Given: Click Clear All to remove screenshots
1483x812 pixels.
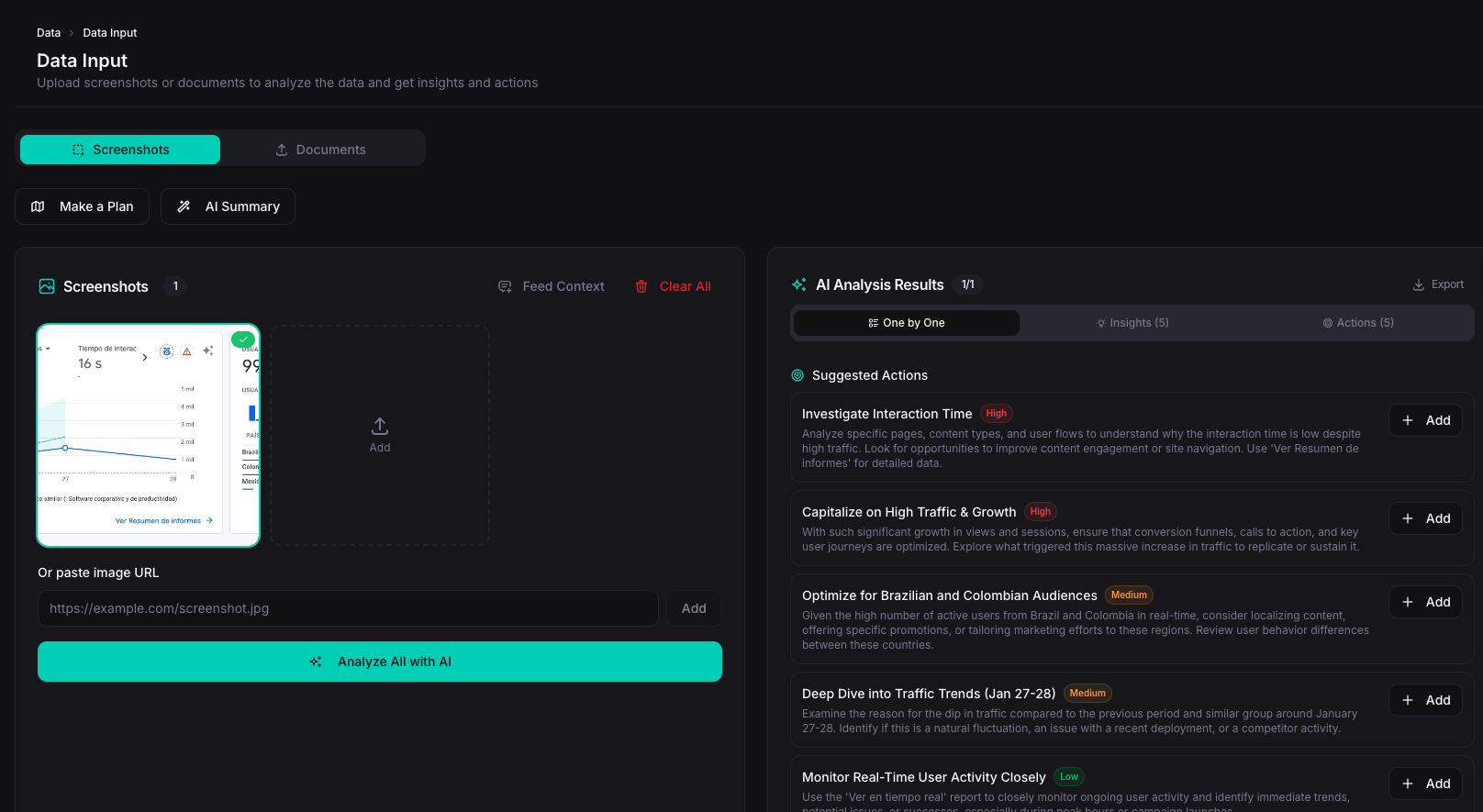Looking at the screenshot, I should click(x=674, y=286).
